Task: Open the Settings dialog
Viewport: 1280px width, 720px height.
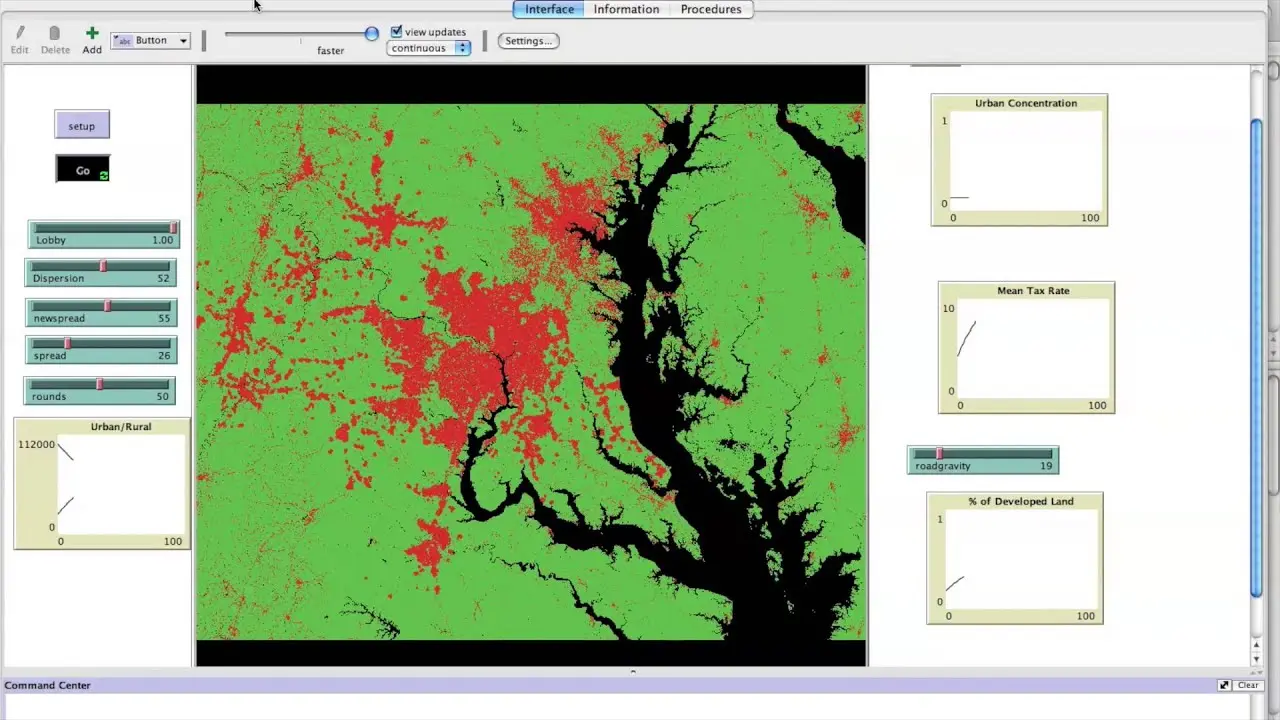Action: (x=528, y=41)
